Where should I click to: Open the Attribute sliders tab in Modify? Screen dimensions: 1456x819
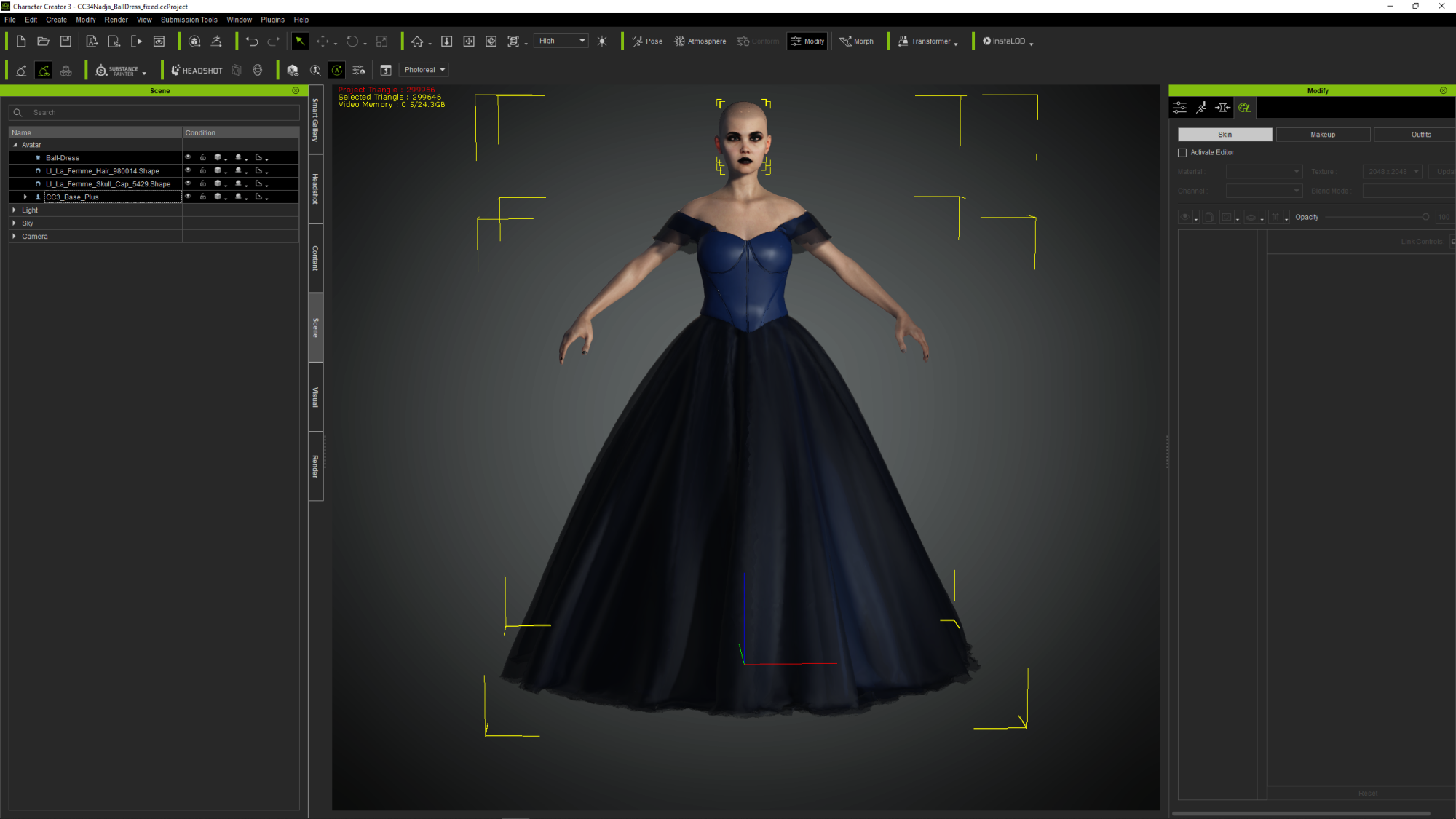(1180, 108)
